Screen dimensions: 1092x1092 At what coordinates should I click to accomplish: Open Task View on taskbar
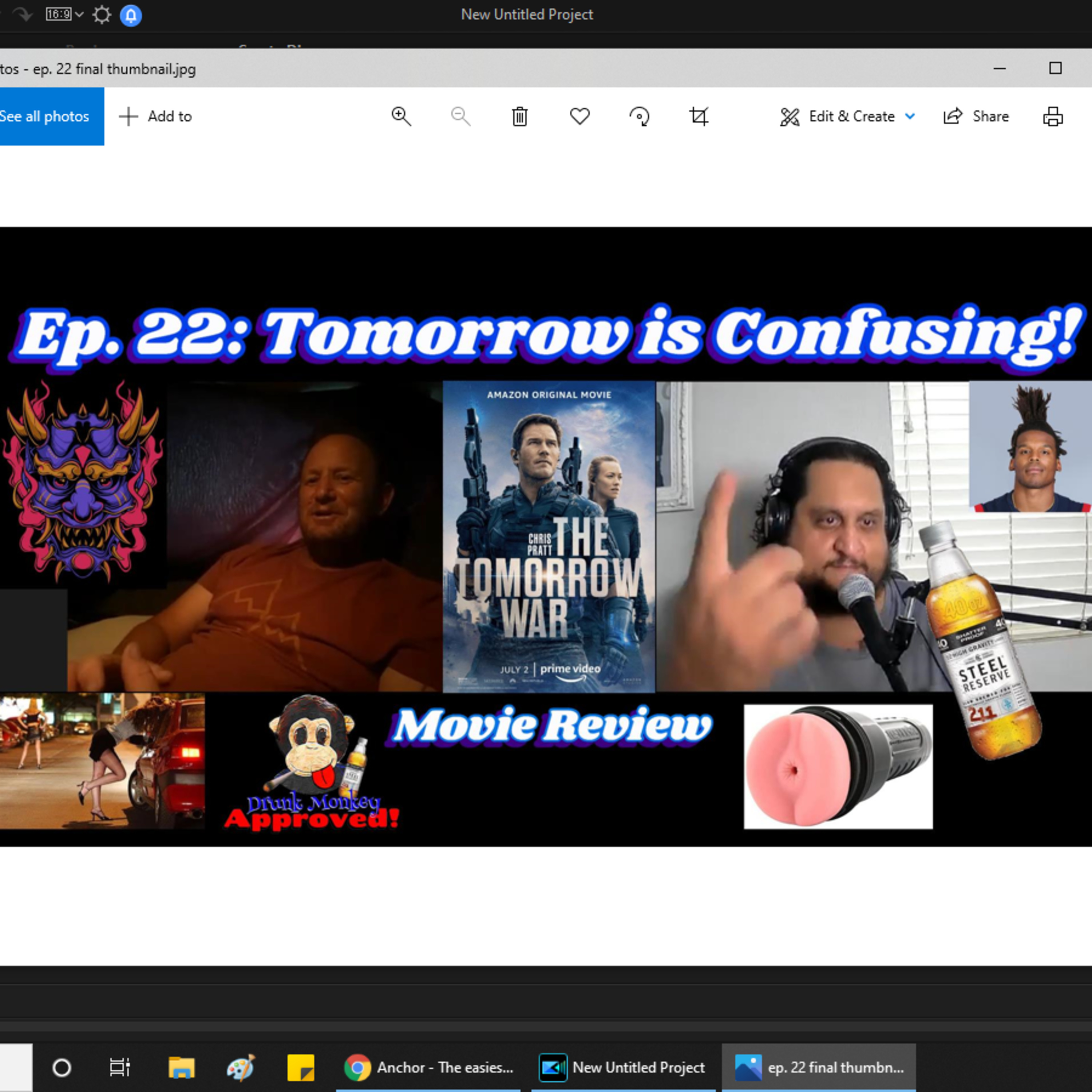[x=120, y=1068]
